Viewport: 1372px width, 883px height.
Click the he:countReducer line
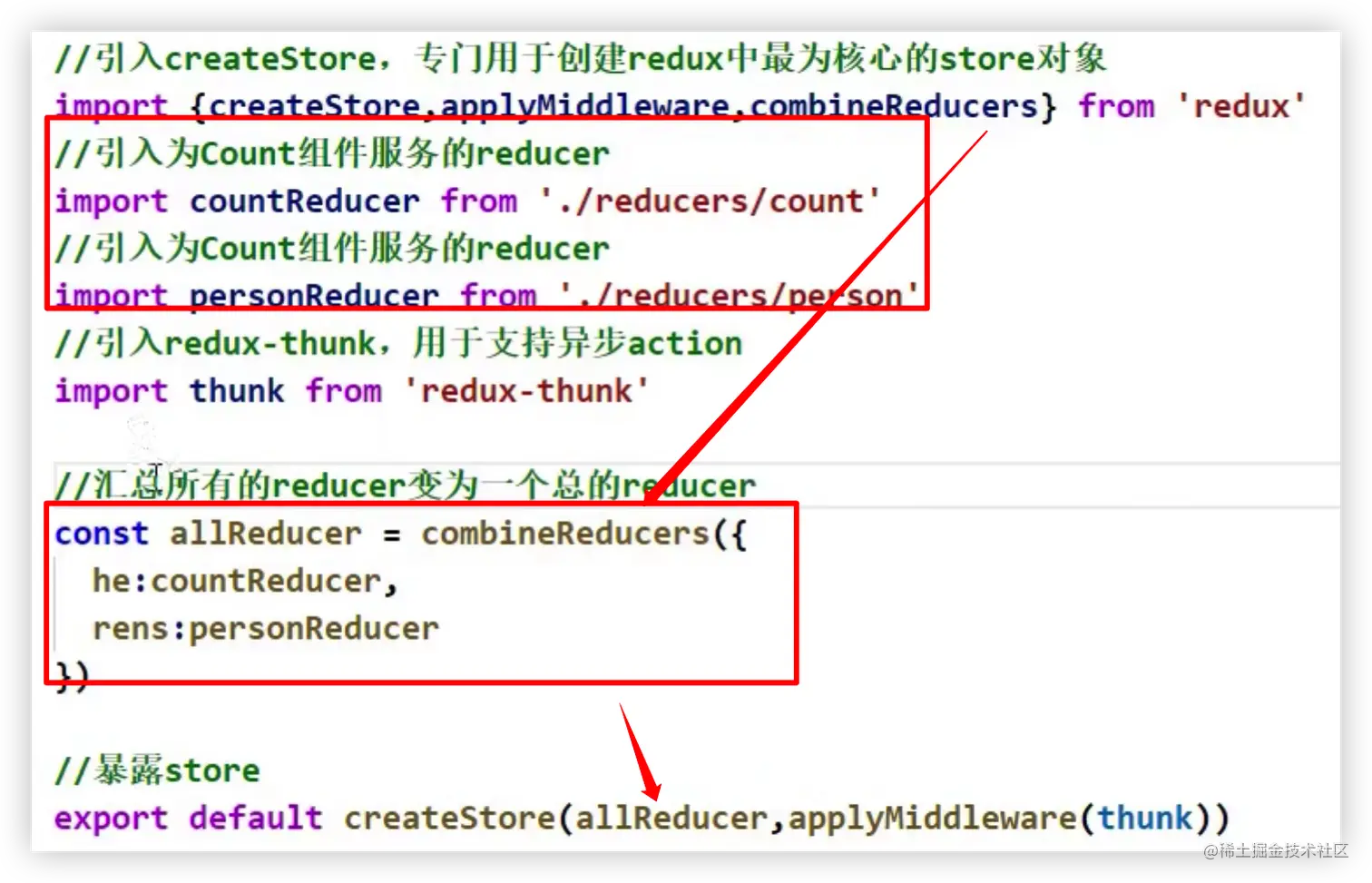point(245,581)
